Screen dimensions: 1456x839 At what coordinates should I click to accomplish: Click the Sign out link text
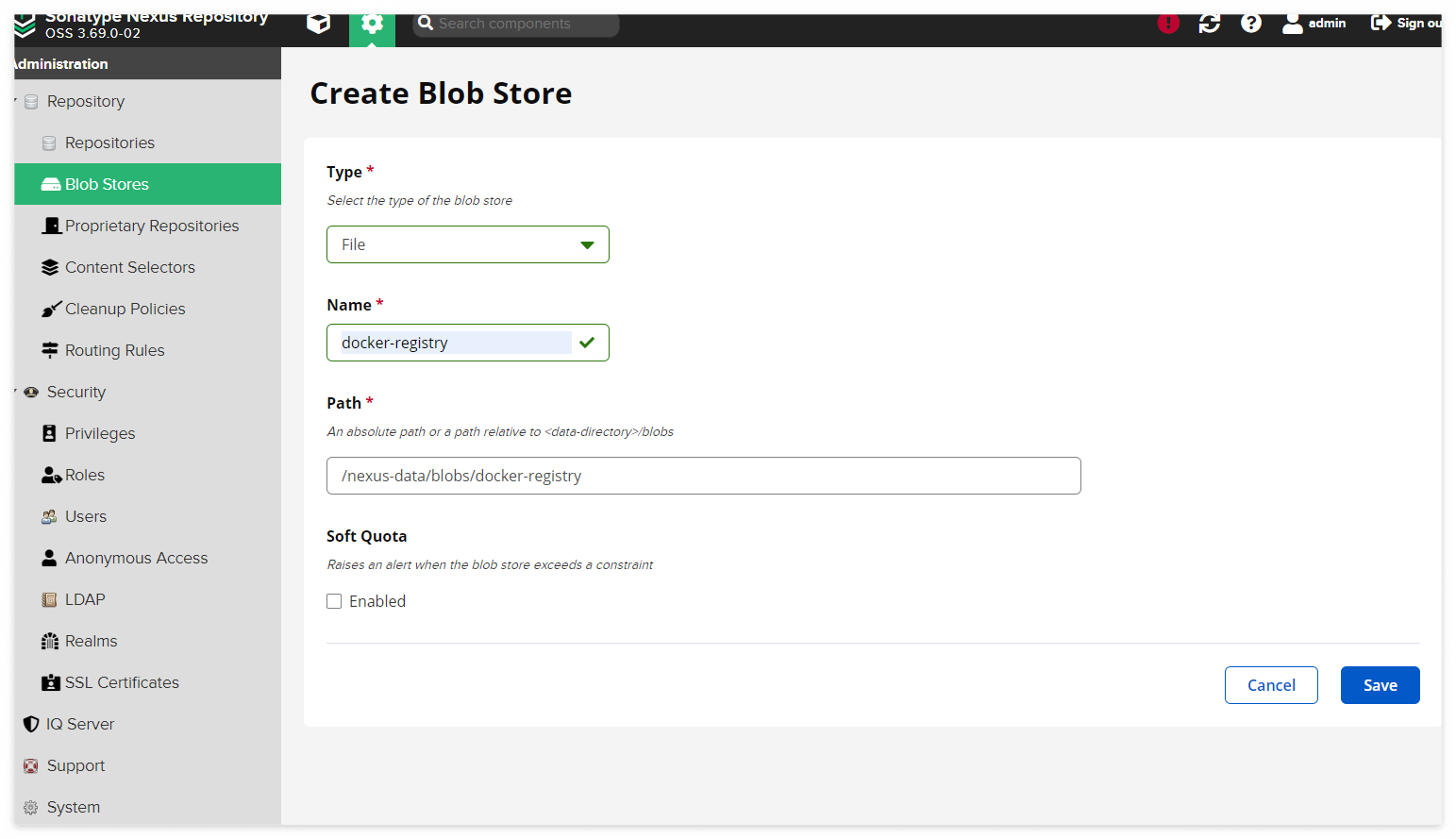tap(1419, 24)
